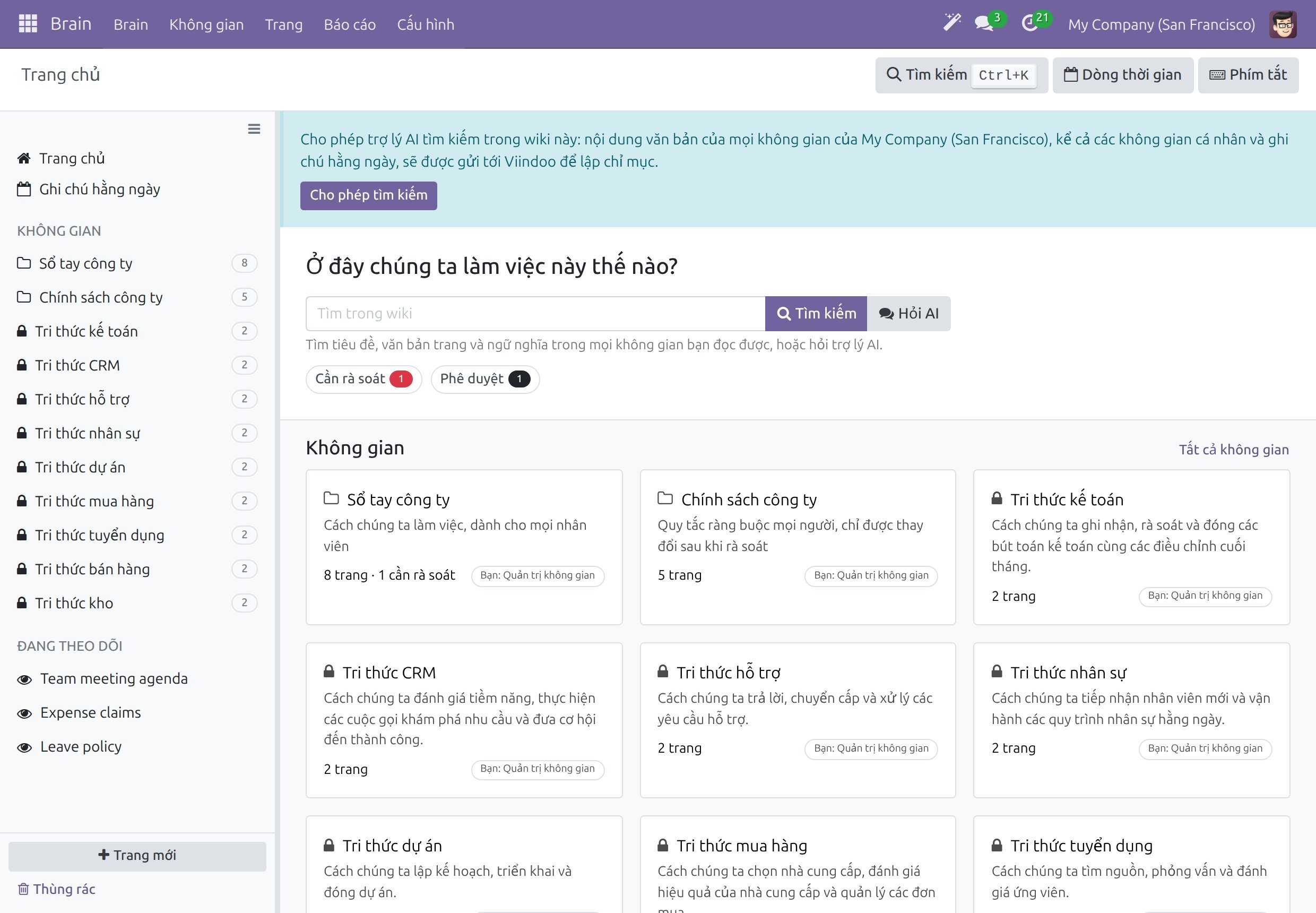Screen dimensions: 1316x913
Task: Select the Cần rà soát filter chip
Action: 363,380
